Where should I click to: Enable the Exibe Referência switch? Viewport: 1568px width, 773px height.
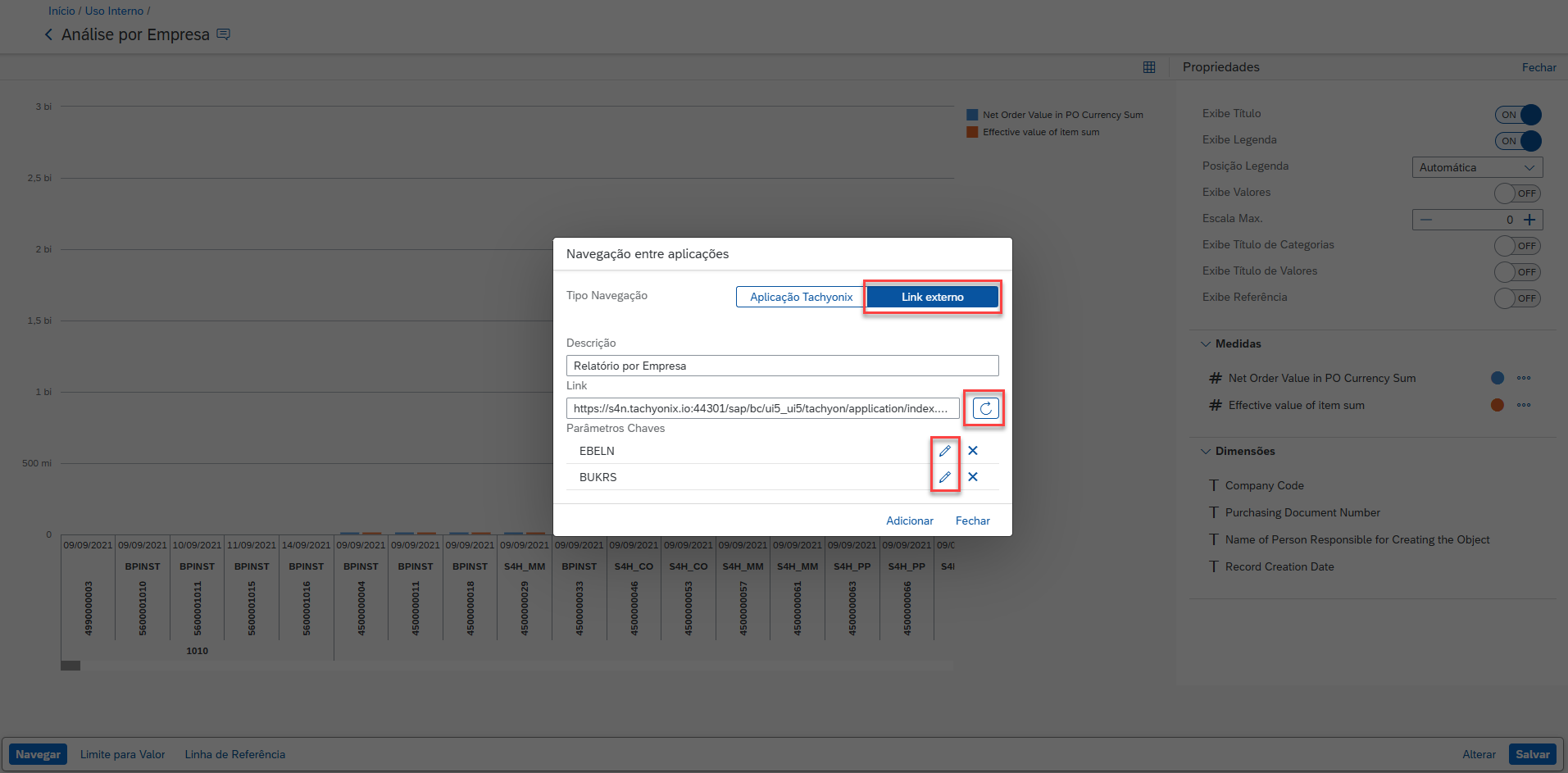point(1517,298)
